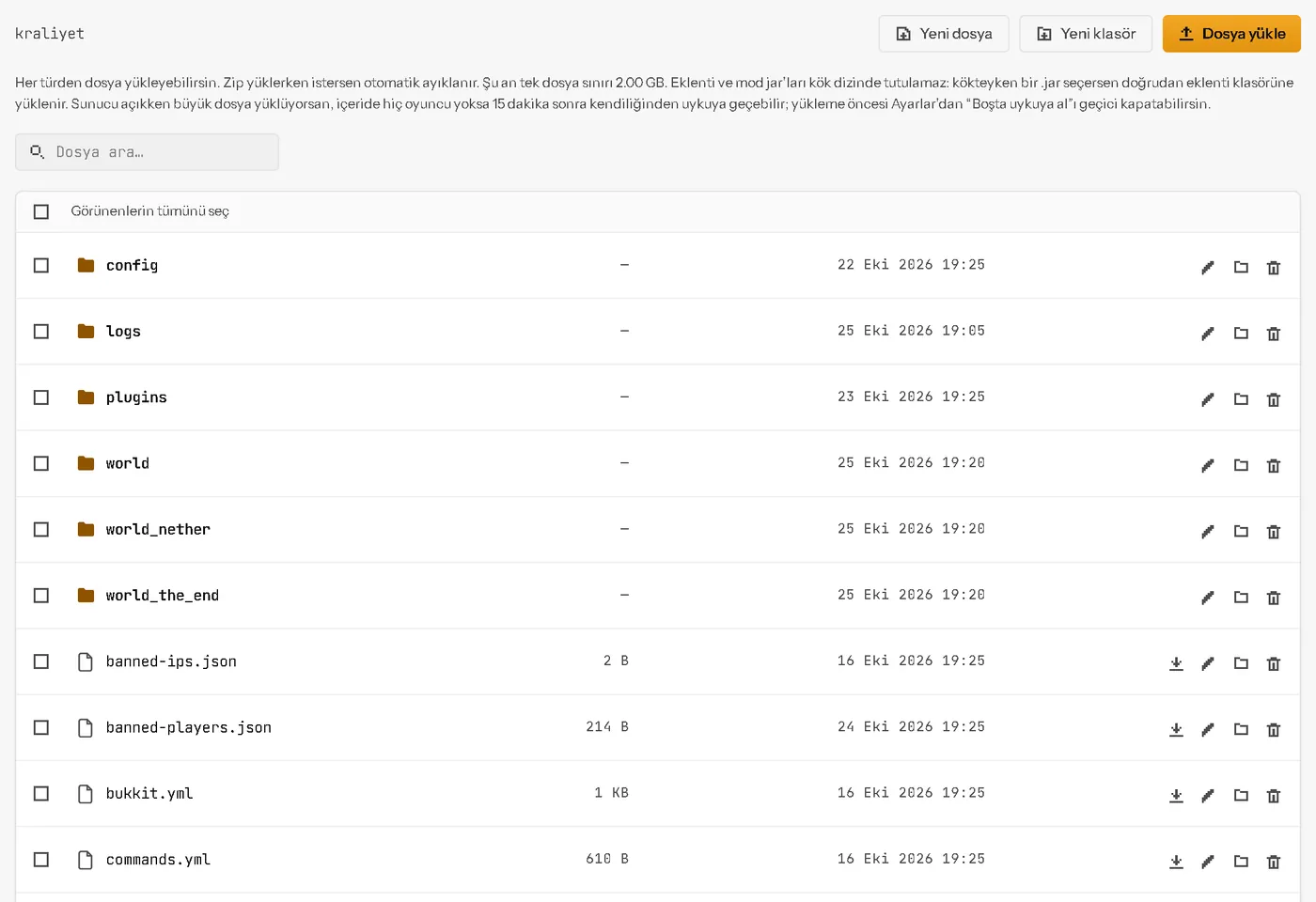Open the plugins folder name
Image resolution: width=1316 pixels, height=902 pixels.
coord(136,397)
